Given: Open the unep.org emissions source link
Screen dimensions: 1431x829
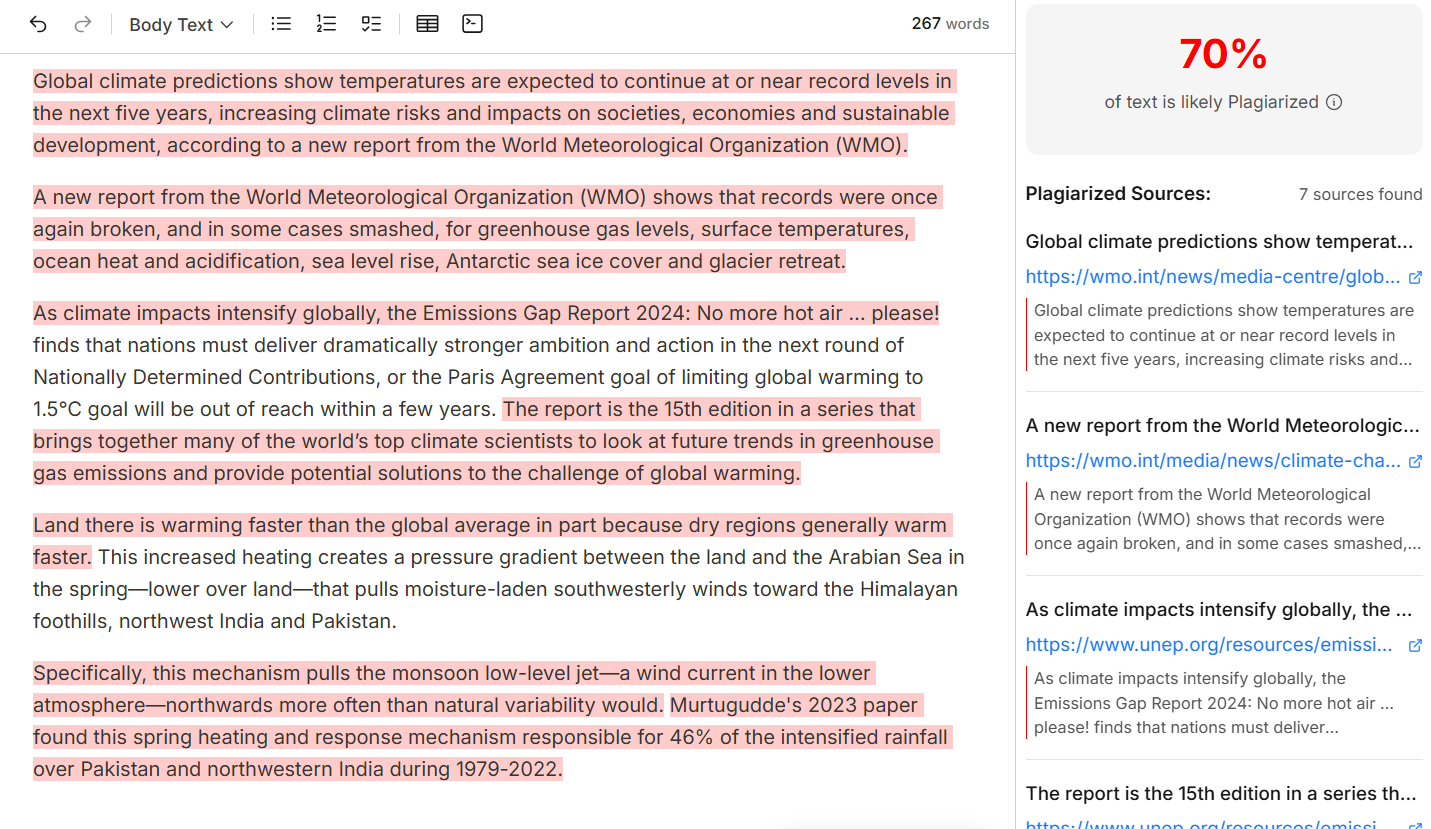Looking at the screenshot, I should 1208,645.
